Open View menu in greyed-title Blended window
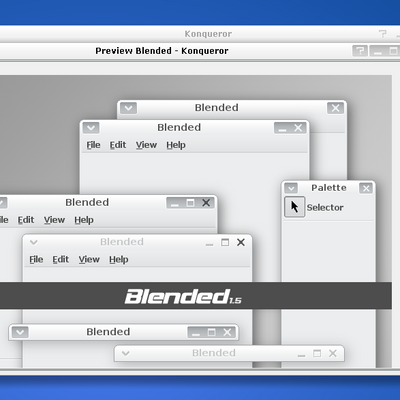The width and height of the screenshot is (400, 400). click(x=89, y=259)
